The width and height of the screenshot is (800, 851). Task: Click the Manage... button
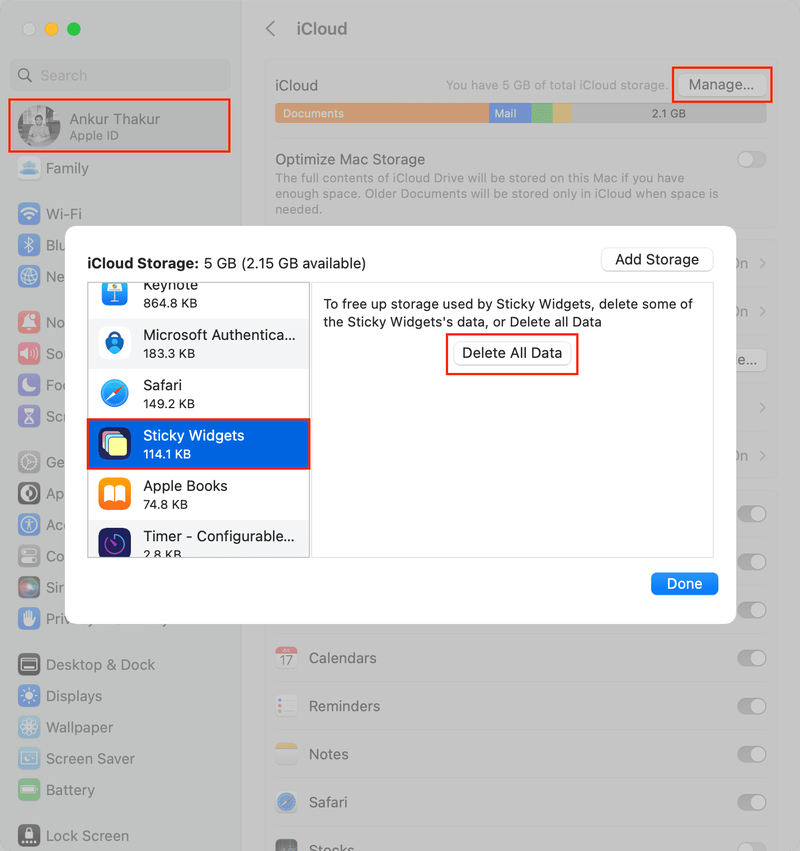pos(721,85)
